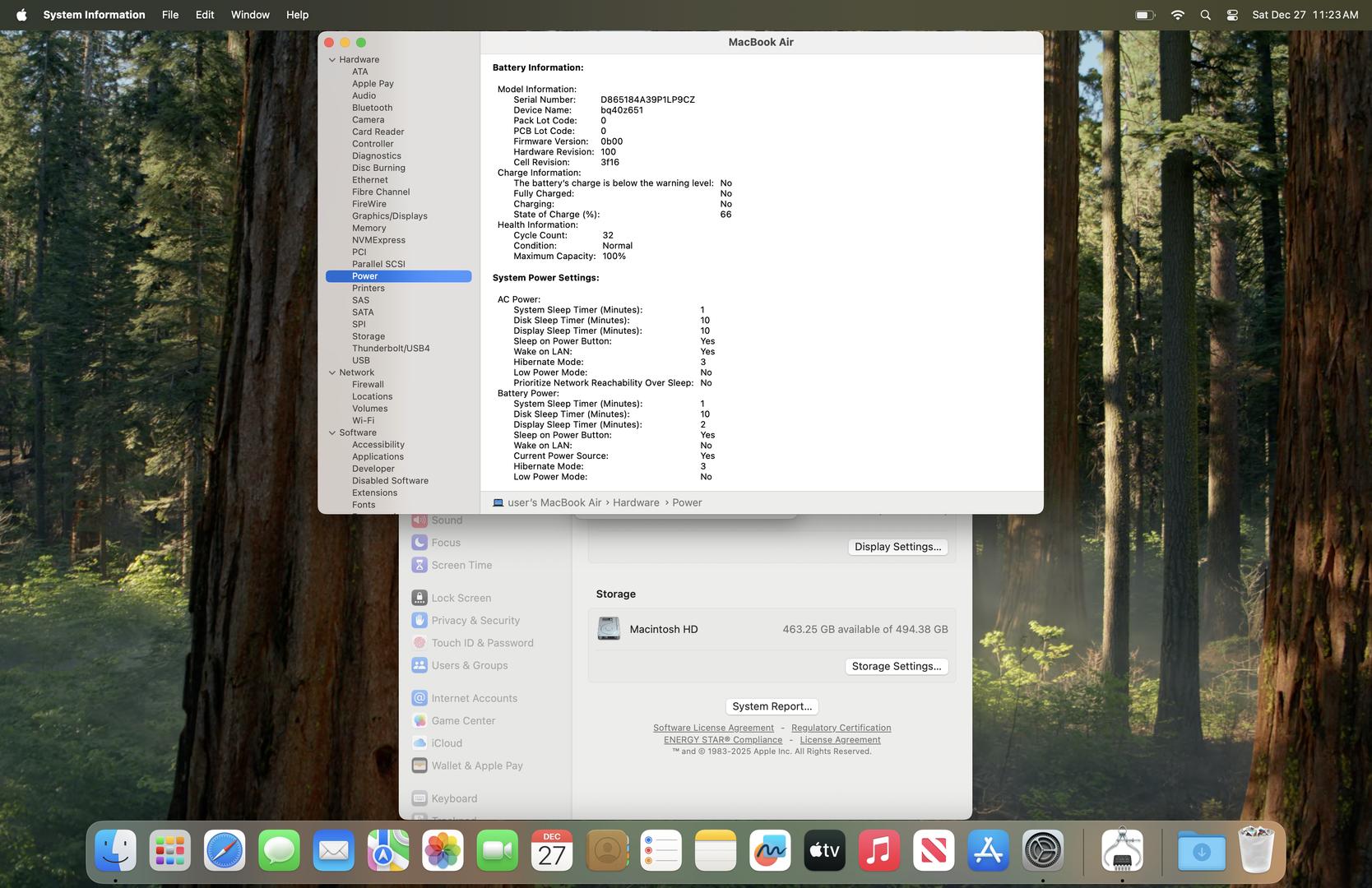Open the Music app in Dock
1372x888 pixels.
[x=878, y=851]
